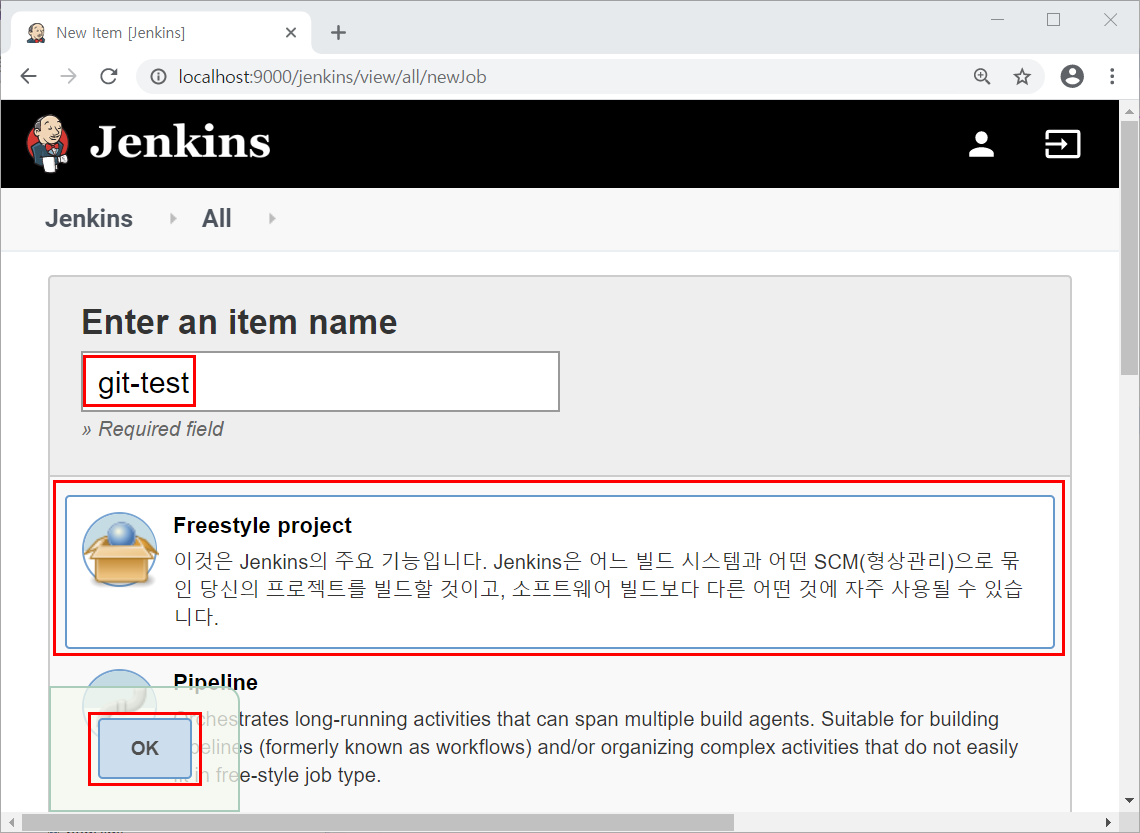Click the scroll down arrow of vertical scrollbar
The height and width of the screenshot is (833, 1140).
(x=1130, y=801)
